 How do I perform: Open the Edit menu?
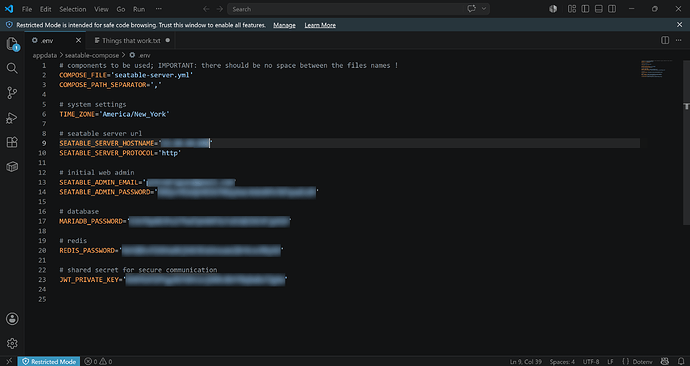45,9
